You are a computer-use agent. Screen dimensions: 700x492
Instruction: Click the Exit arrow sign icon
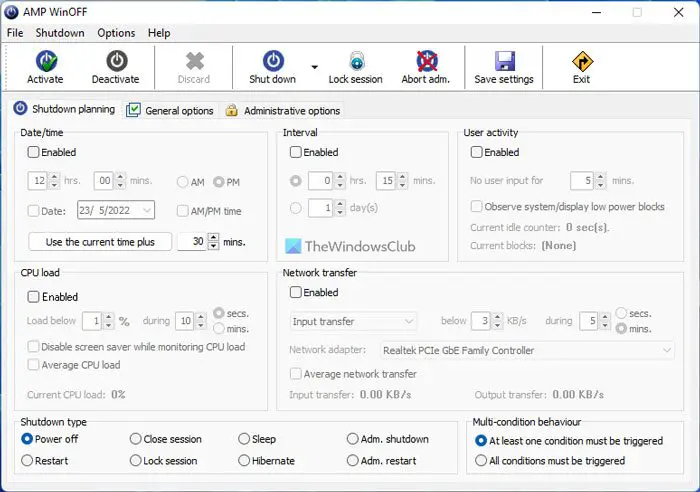[x=582, y=61]
